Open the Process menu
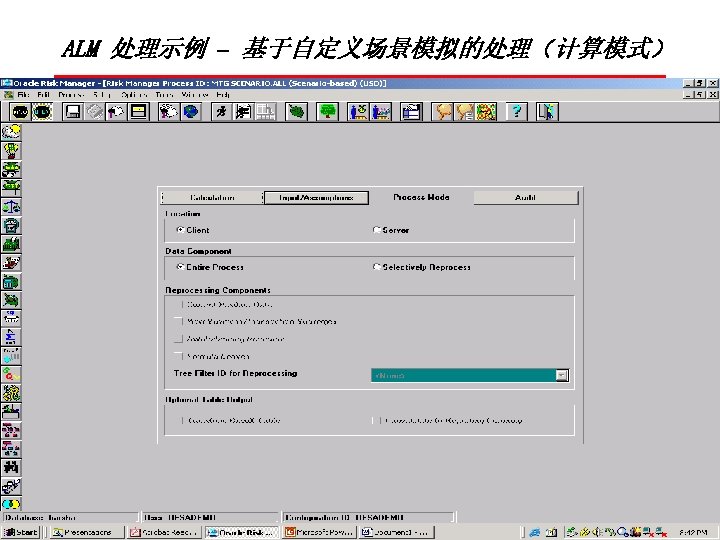The width and height of the screenshot is (720, 540). (71, 95)
